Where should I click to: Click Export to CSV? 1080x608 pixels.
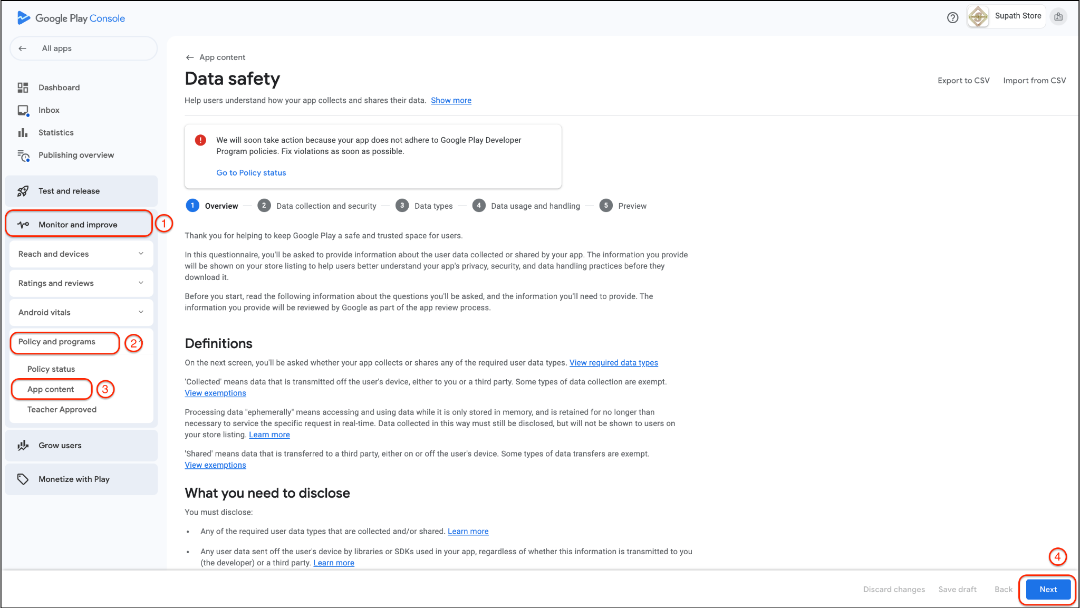(963, 80)
